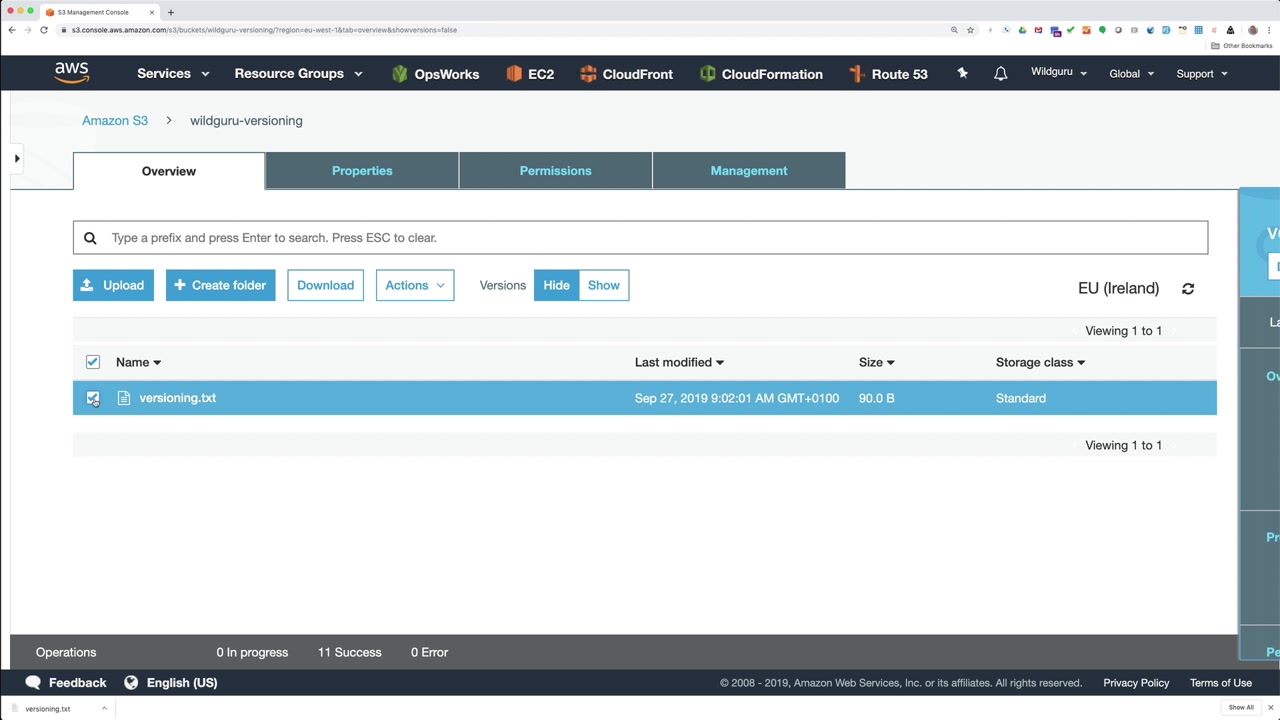This screenshot has height=720, width=1280.
Task: Expand the Services menu
Action: 173,74
